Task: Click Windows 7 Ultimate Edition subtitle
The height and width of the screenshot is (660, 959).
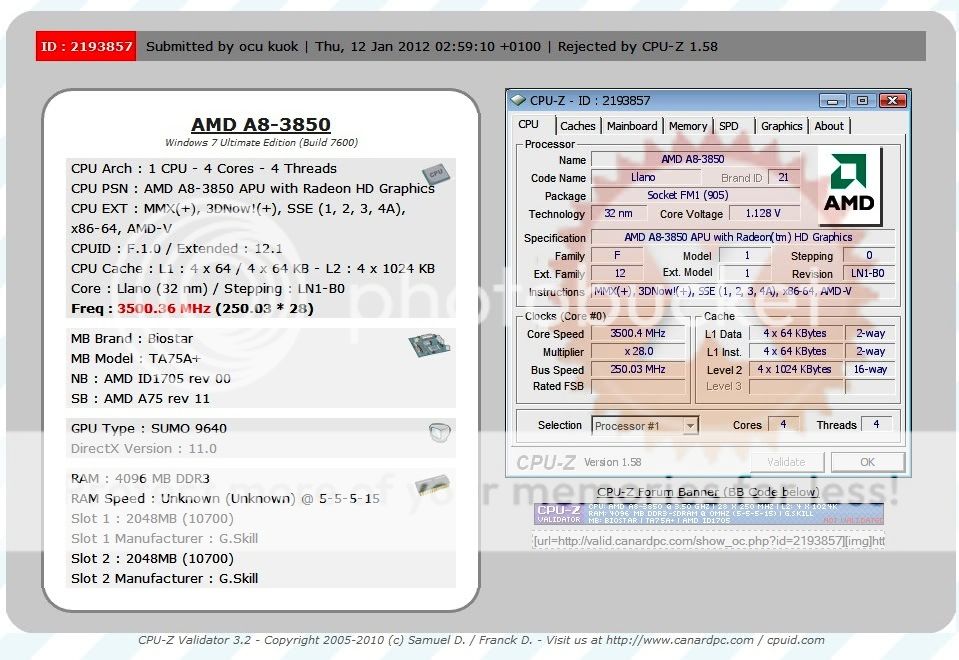Action: [261, 143]
